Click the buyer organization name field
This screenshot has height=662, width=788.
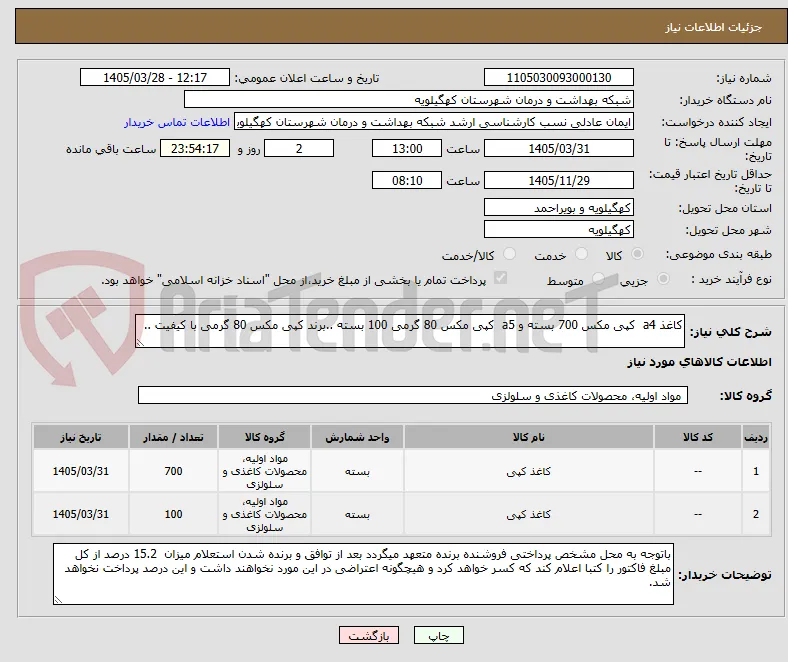[x=409, y=100]
